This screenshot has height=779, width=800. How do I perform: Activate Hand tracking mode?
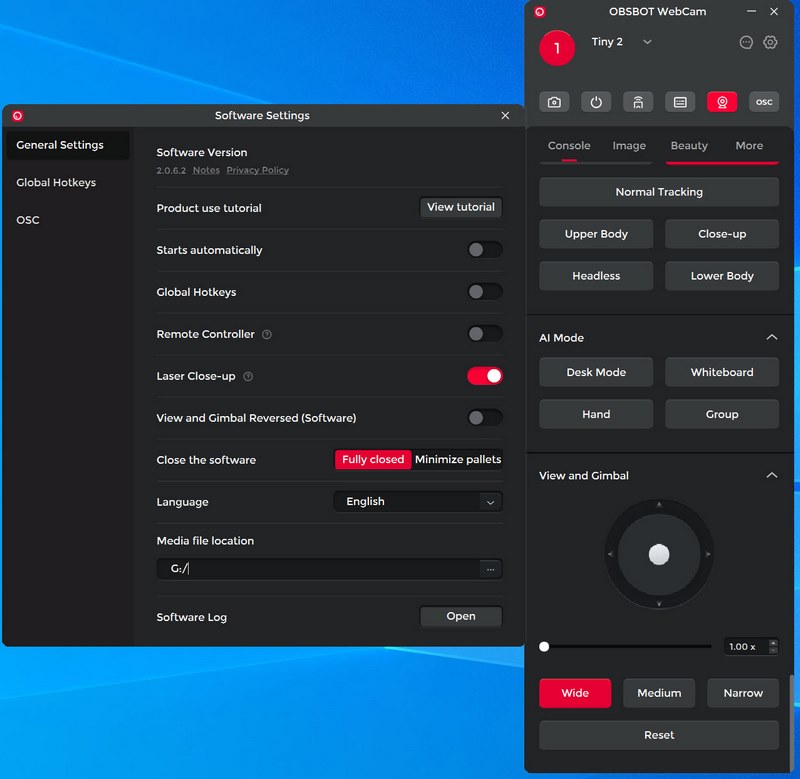click(x=596, y=414)
